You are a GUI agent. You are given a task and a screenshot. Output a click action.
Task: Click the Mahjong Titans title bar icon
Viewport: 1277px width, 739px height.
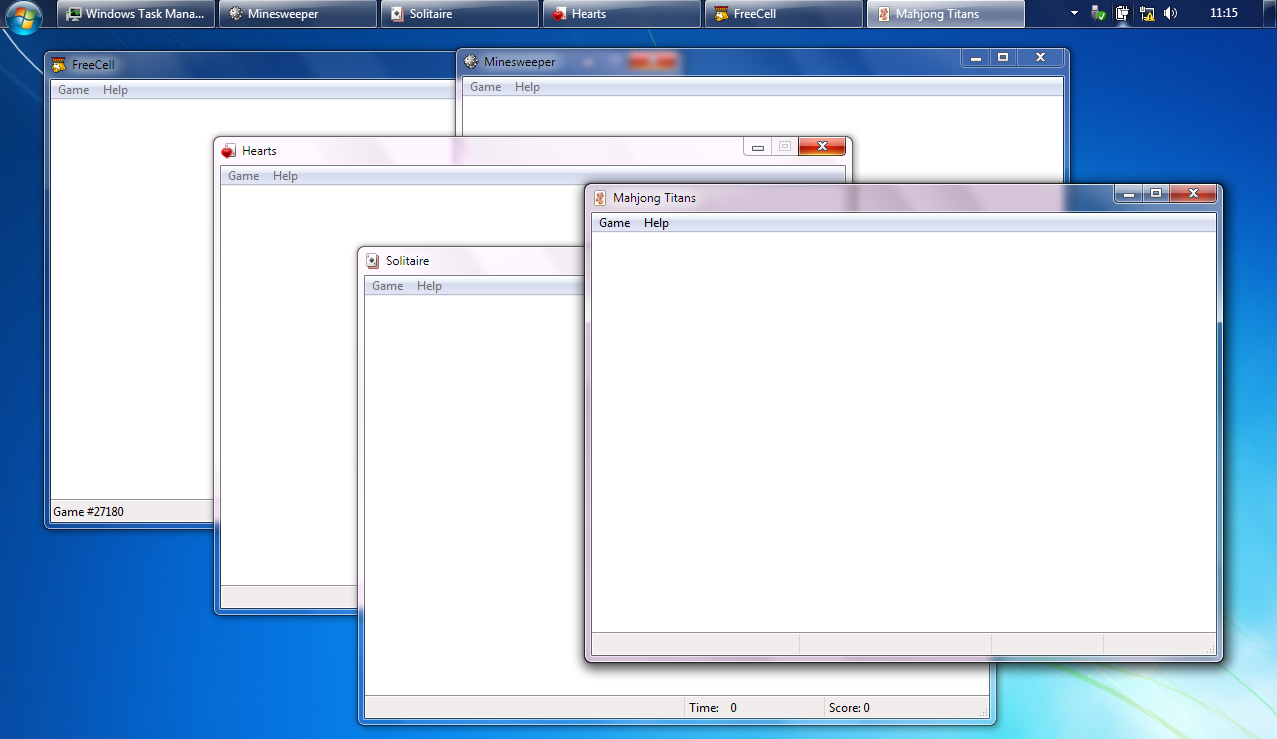point(600,198)
